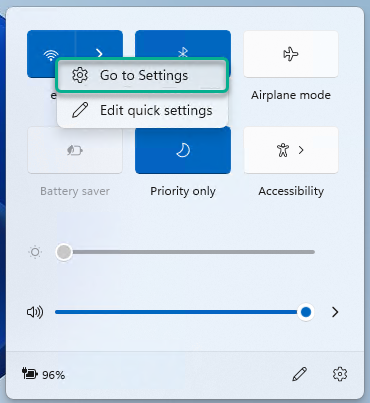Toggle the Priority only moon tile

(183, 150)
